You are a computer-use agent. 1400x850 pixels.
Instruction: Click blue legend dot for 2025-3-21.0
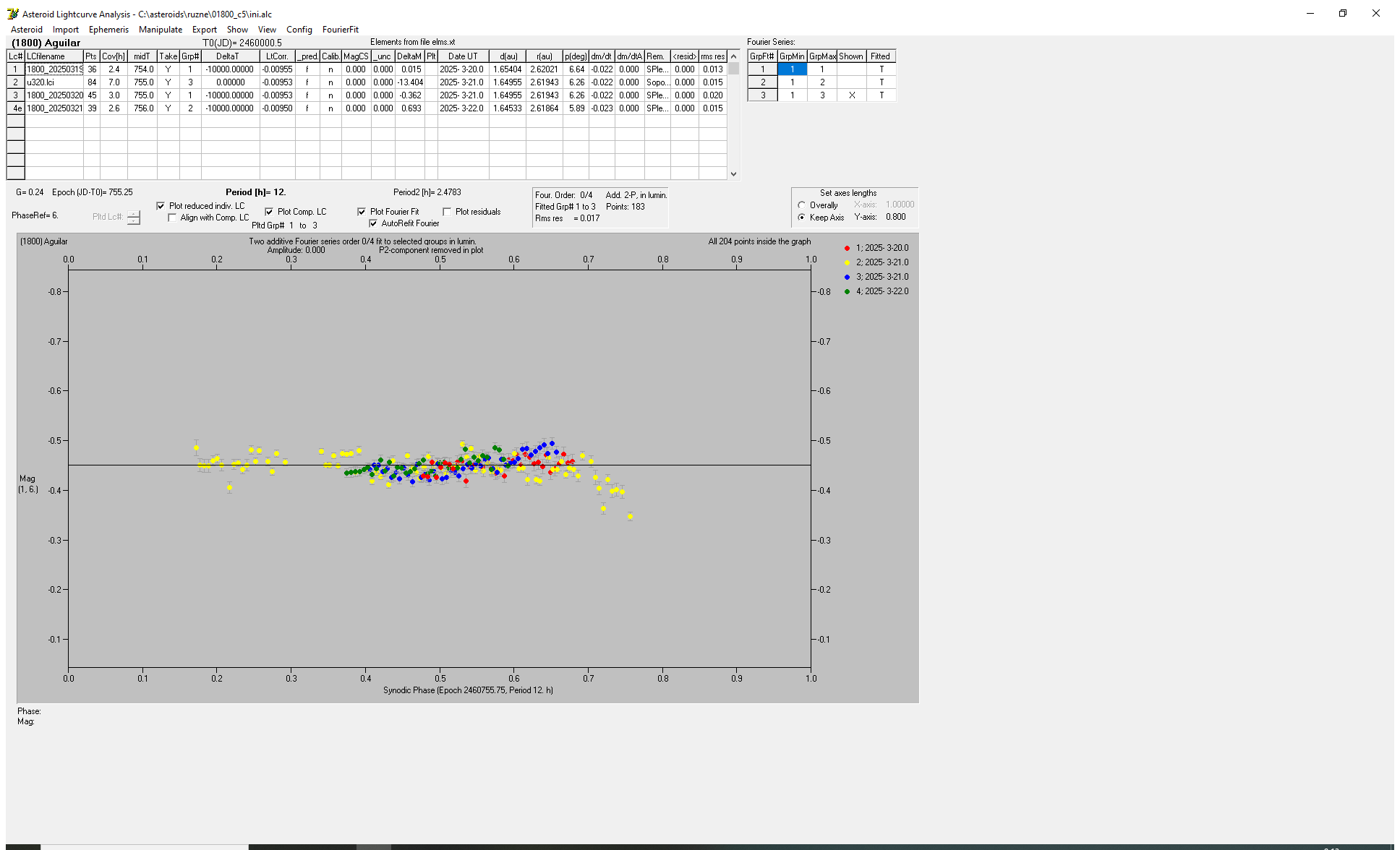pyautogui.click(x=847, y=277)
